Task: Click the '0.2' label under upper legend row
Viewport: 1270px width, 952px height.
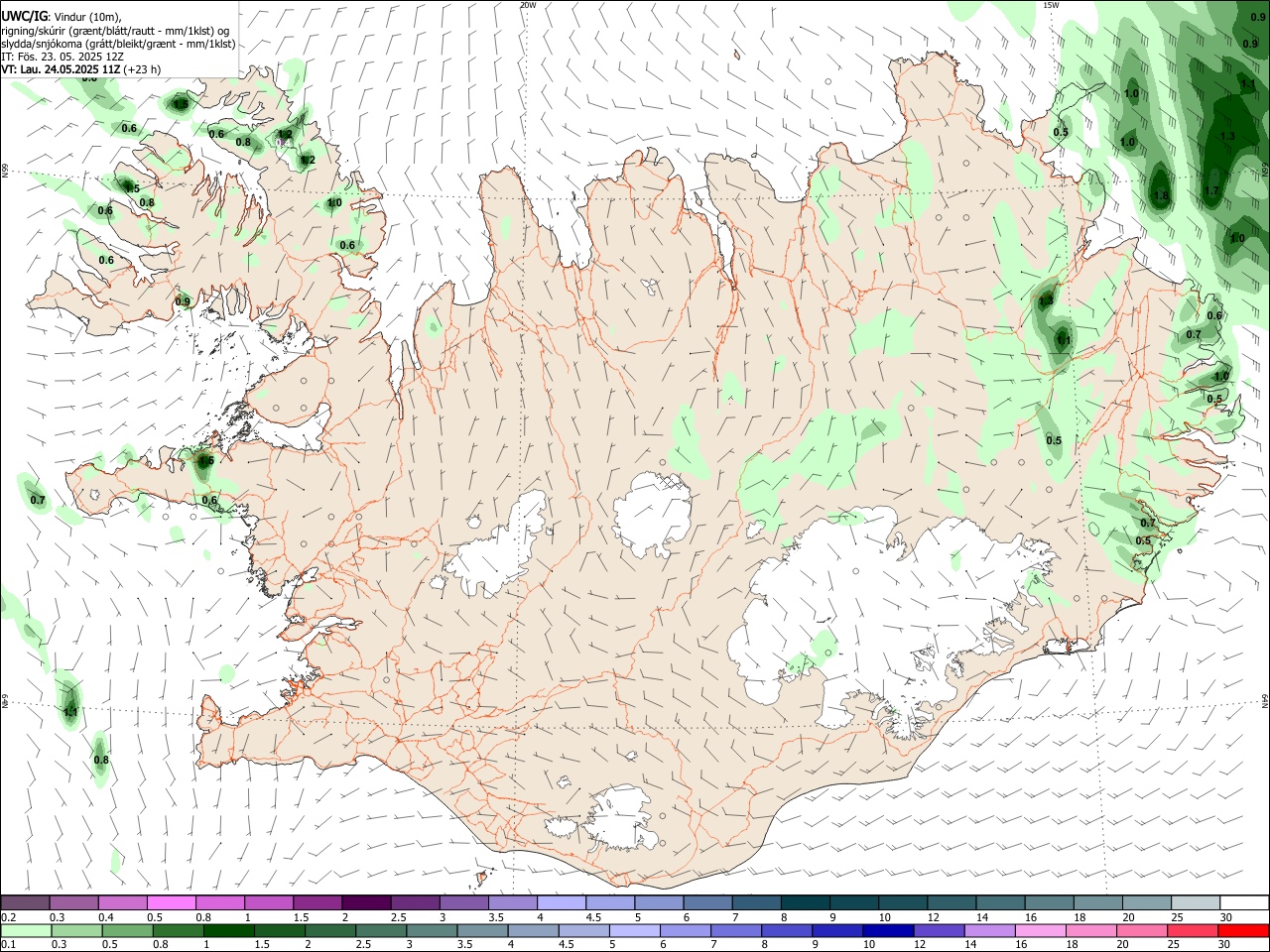Action: [x=8, y=917]
